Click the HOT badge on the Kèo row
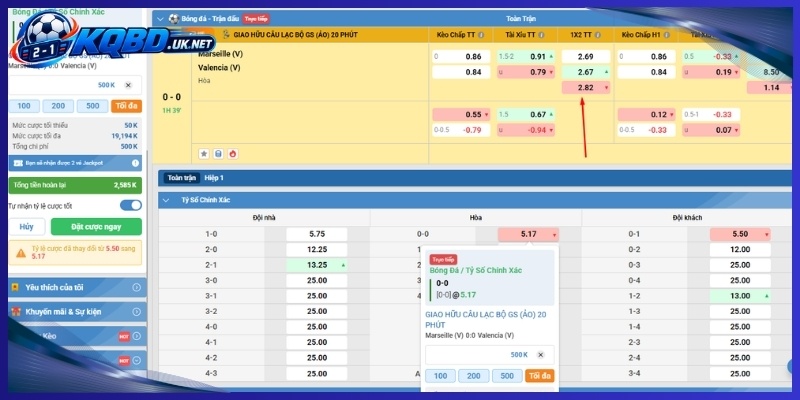 point(124,336)
